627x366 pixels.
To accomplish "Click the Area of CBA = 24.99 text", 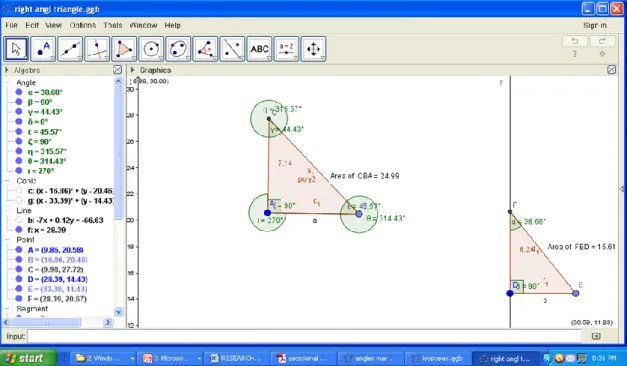I will 365,176.
